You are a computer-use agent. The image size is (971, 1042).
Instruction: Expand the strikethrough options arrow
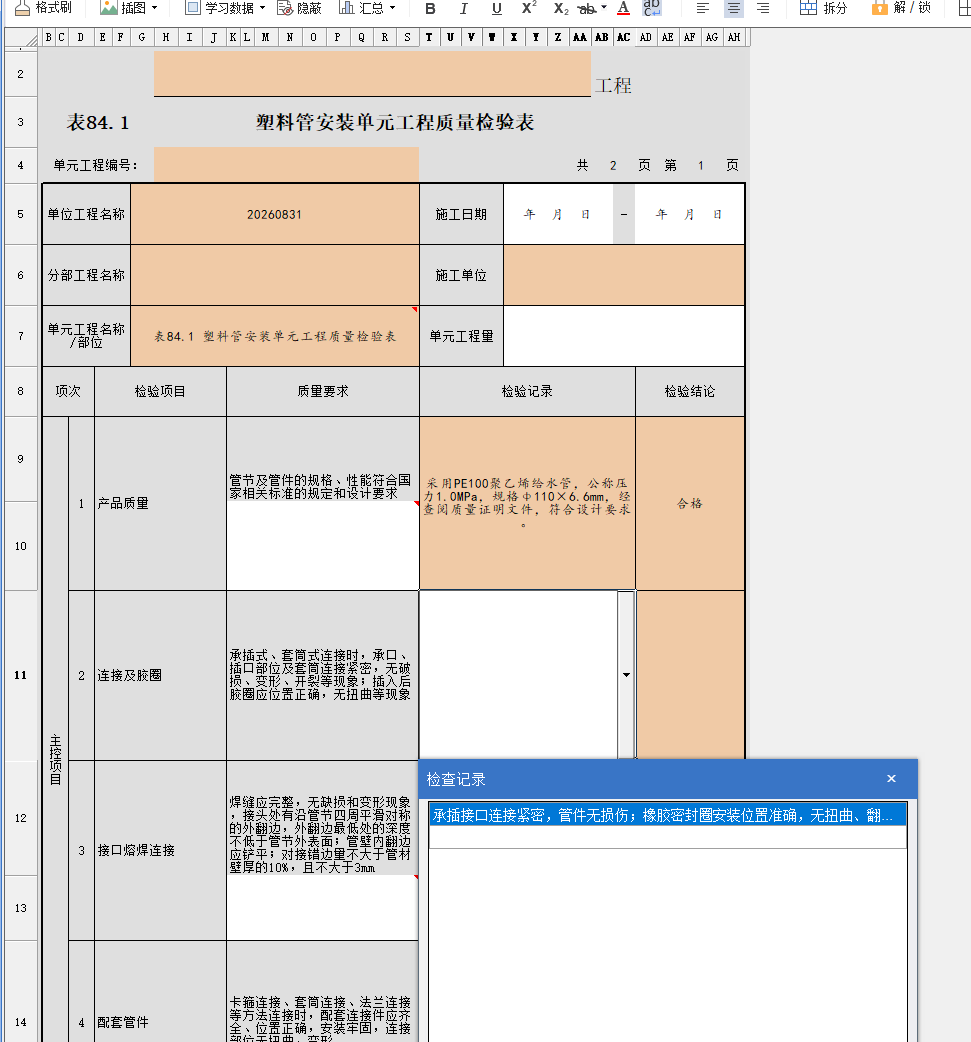point(603,8)
